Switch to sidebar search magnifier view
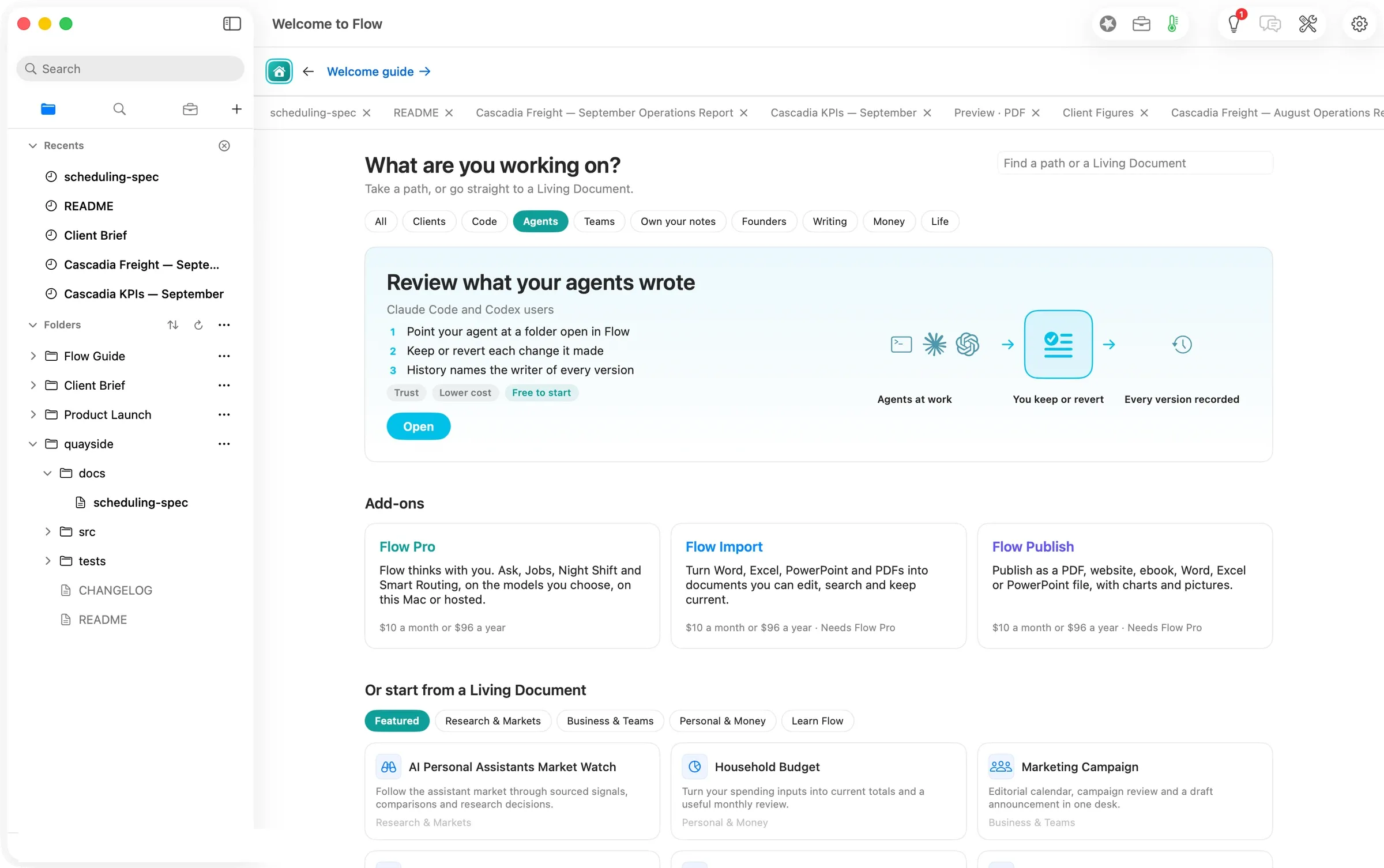1384x868 pixels. coord(119,109)
